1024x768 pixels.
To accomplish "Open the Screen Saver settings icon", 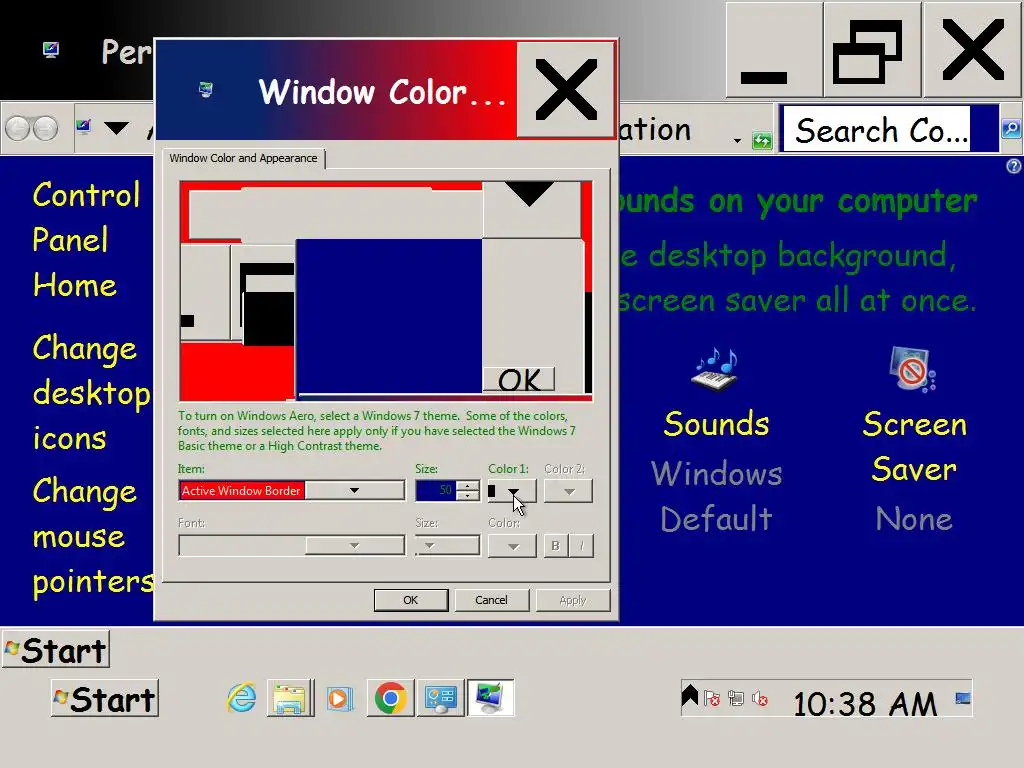I will pyautogui.click(x=913, y=370).
